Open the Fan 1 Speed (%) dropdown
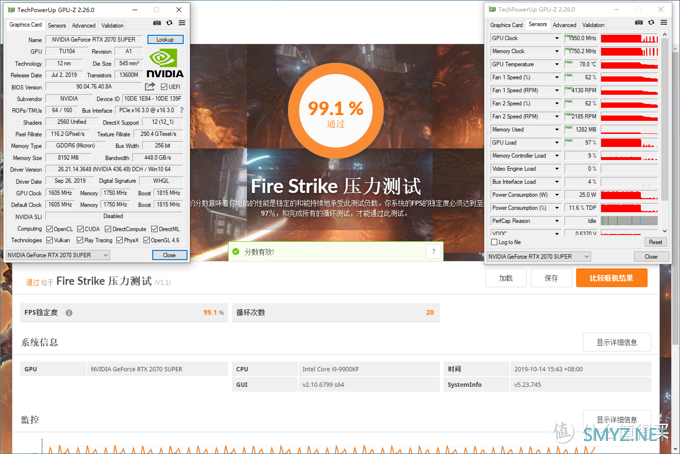Screen dimensions: 680x454 (x=557, y=77)
